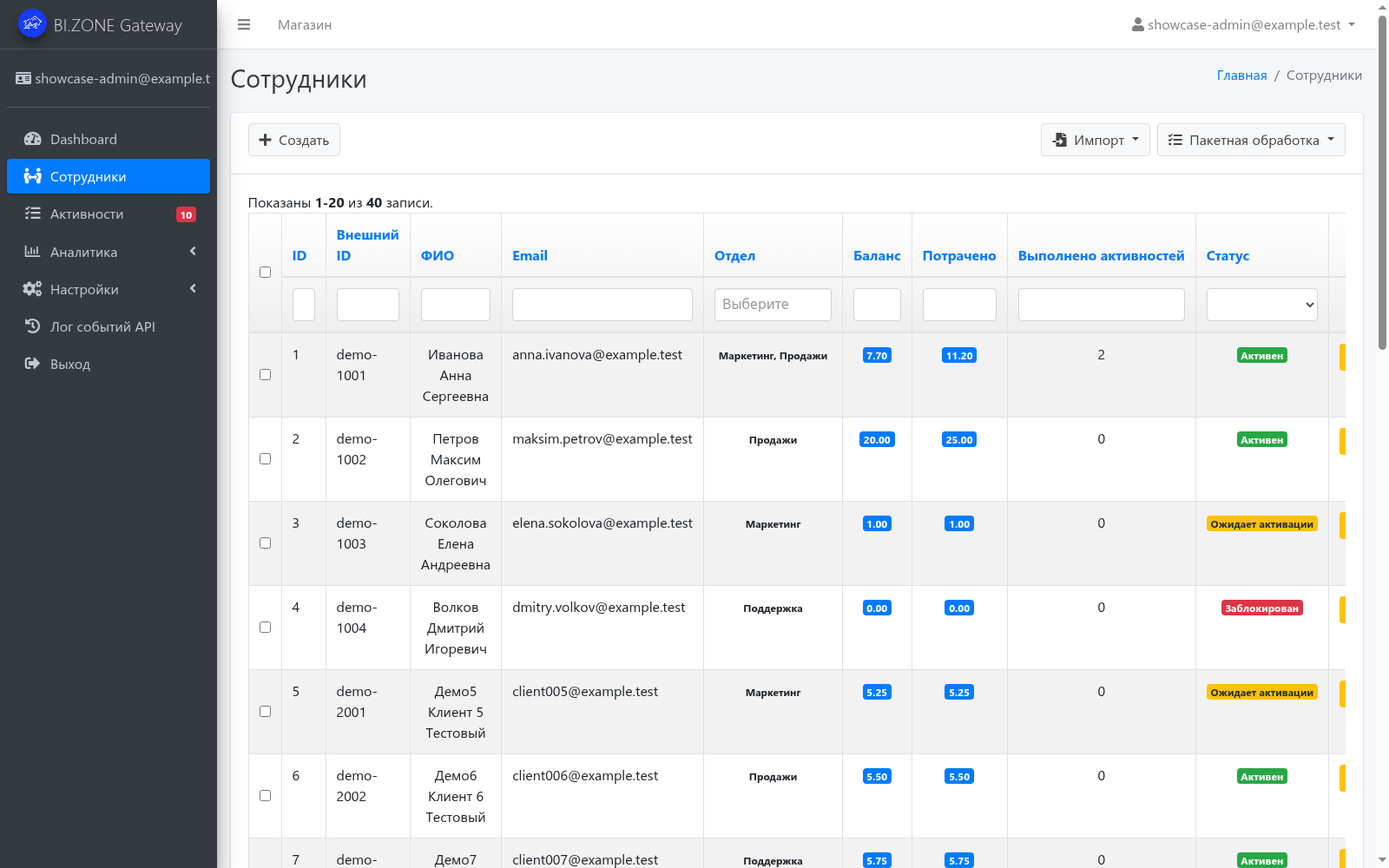Click the Заблокирован status badge
This screenshot has width=1389, height=868.
point(1261,608)
